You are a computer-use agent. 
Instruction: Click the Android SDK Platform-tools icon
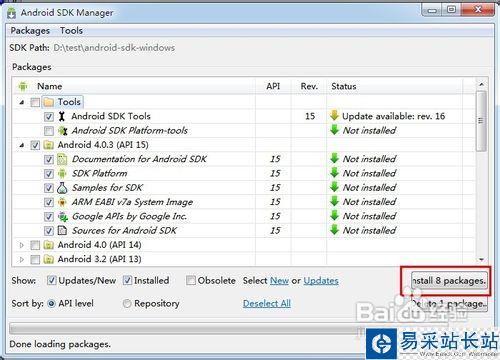(62, 131)
